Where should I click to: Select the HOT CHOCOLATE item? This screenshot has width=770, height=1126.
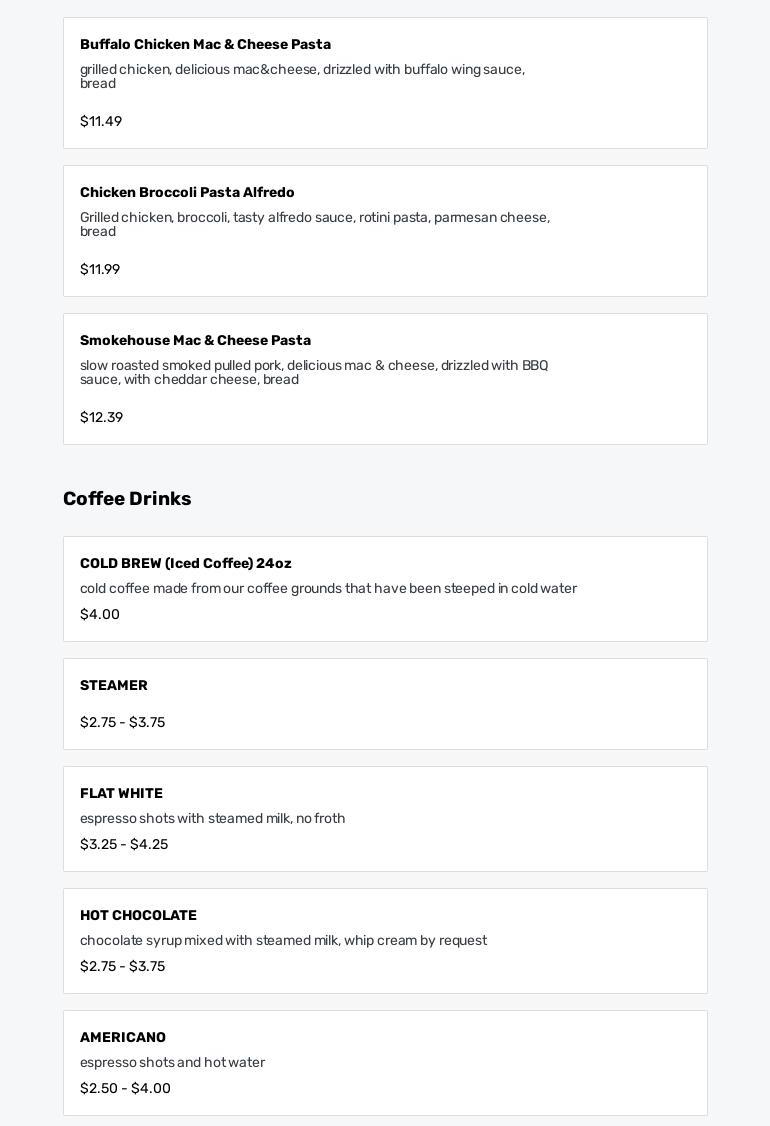(385, 941)
